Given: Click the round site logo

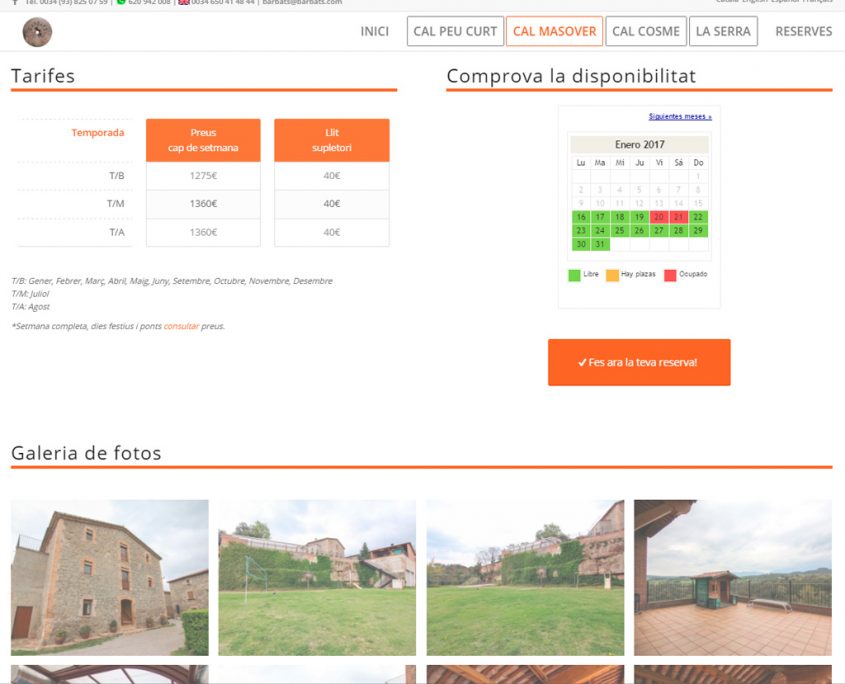Looking at the screenshot, I should pos(37,32).
